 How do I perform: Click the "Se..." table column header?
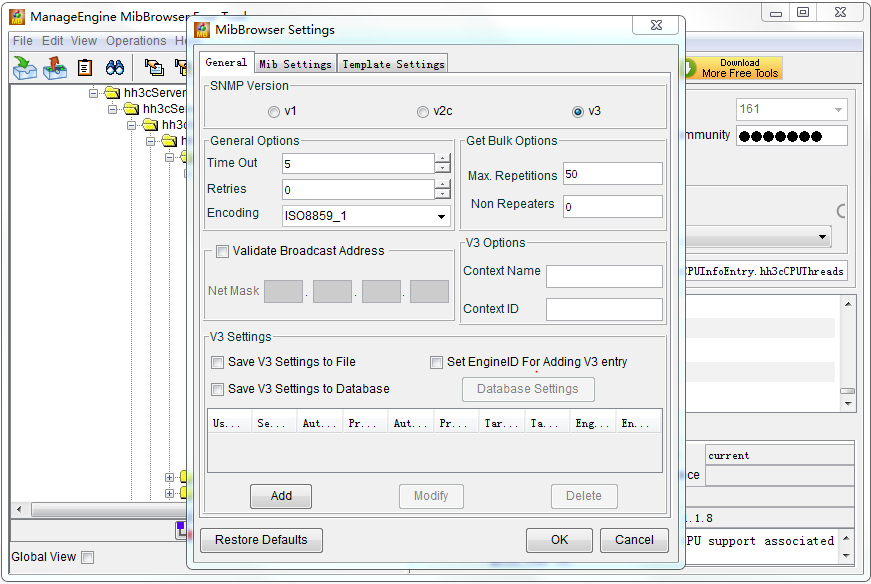point(274,424)
